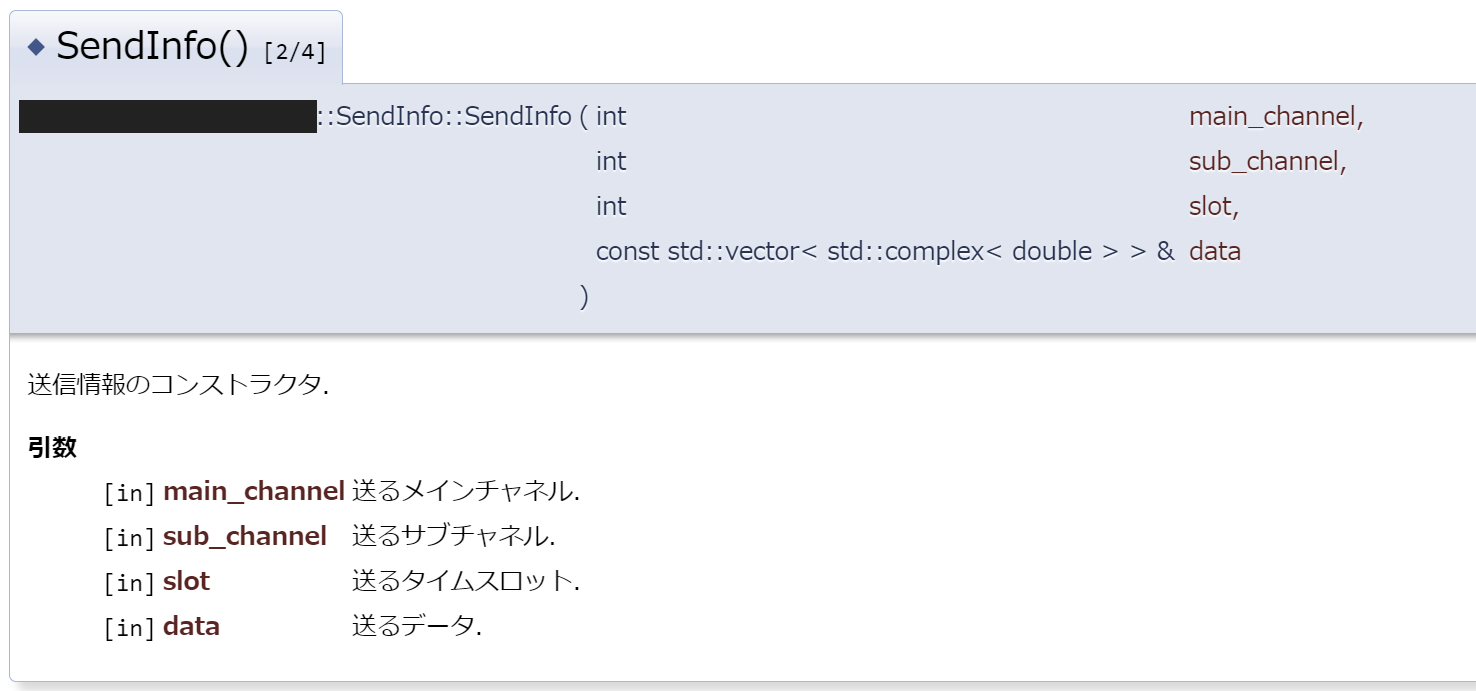Click the [in] tag beside data
Image resolution: width=1476 pixels, height=691 pixels.
click(x=130, y=627)
